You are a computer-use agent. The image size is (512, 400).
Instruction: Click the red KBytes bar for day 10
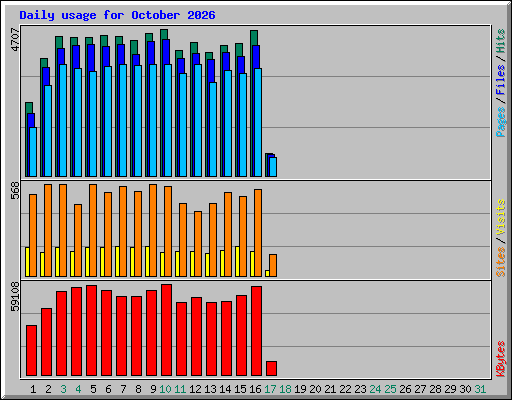[x=166, y=330]
